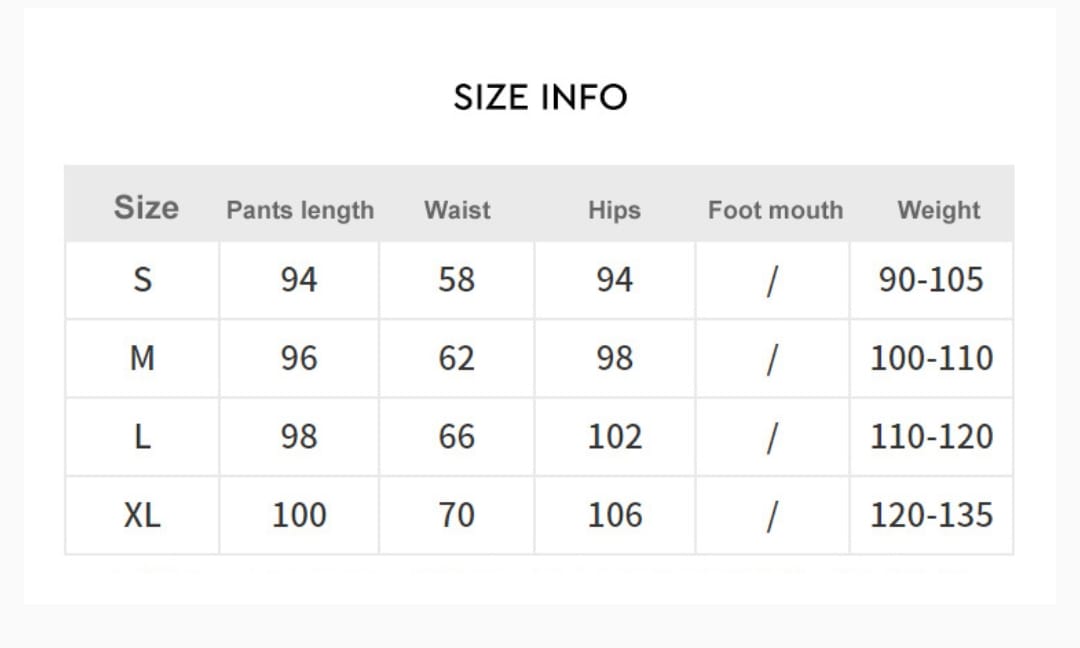Select the XL size row label
Image resolution: width=1080 pixels, height=648 pixels.
click(142, 515)
